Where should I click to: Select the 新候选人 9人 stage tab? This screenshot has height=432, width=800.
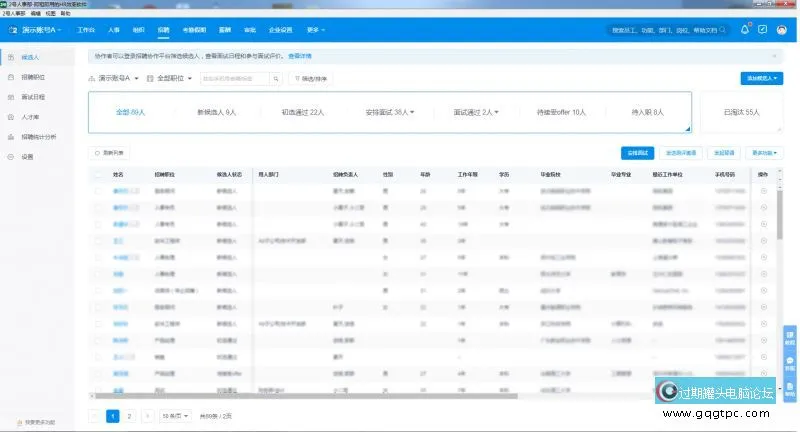(x=216, y=112)
